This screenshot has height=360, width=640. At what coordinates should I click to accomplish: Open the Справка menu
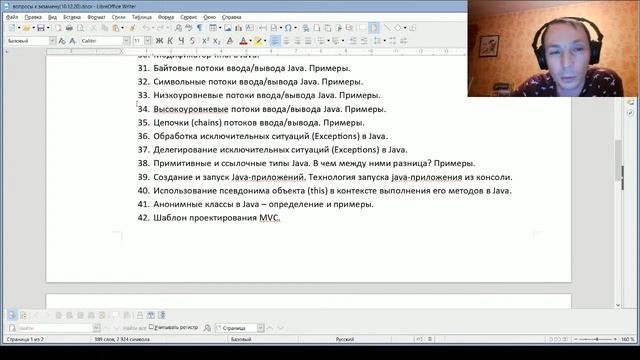tap(231, 17)
